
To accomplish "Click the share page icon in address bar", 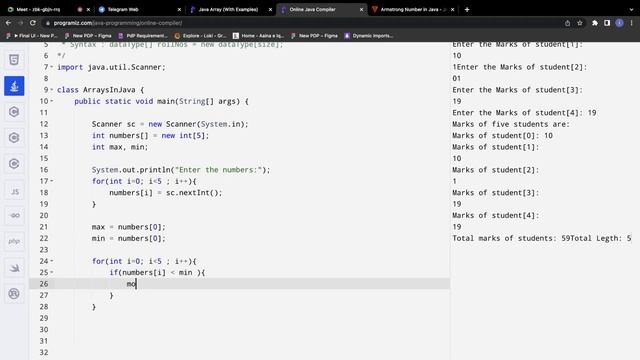I will click(x=567, y=23).
